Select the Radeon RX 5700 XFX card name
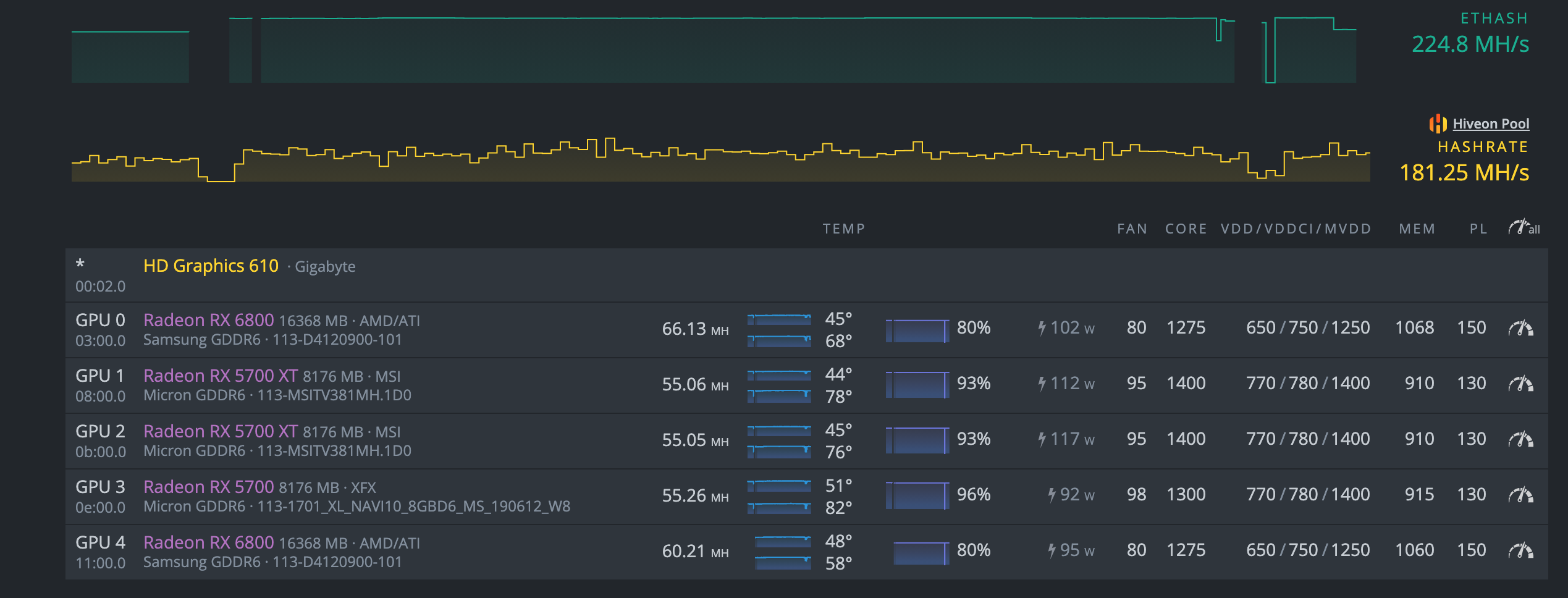Screen dimensions: 1568x598 [208, 487]
